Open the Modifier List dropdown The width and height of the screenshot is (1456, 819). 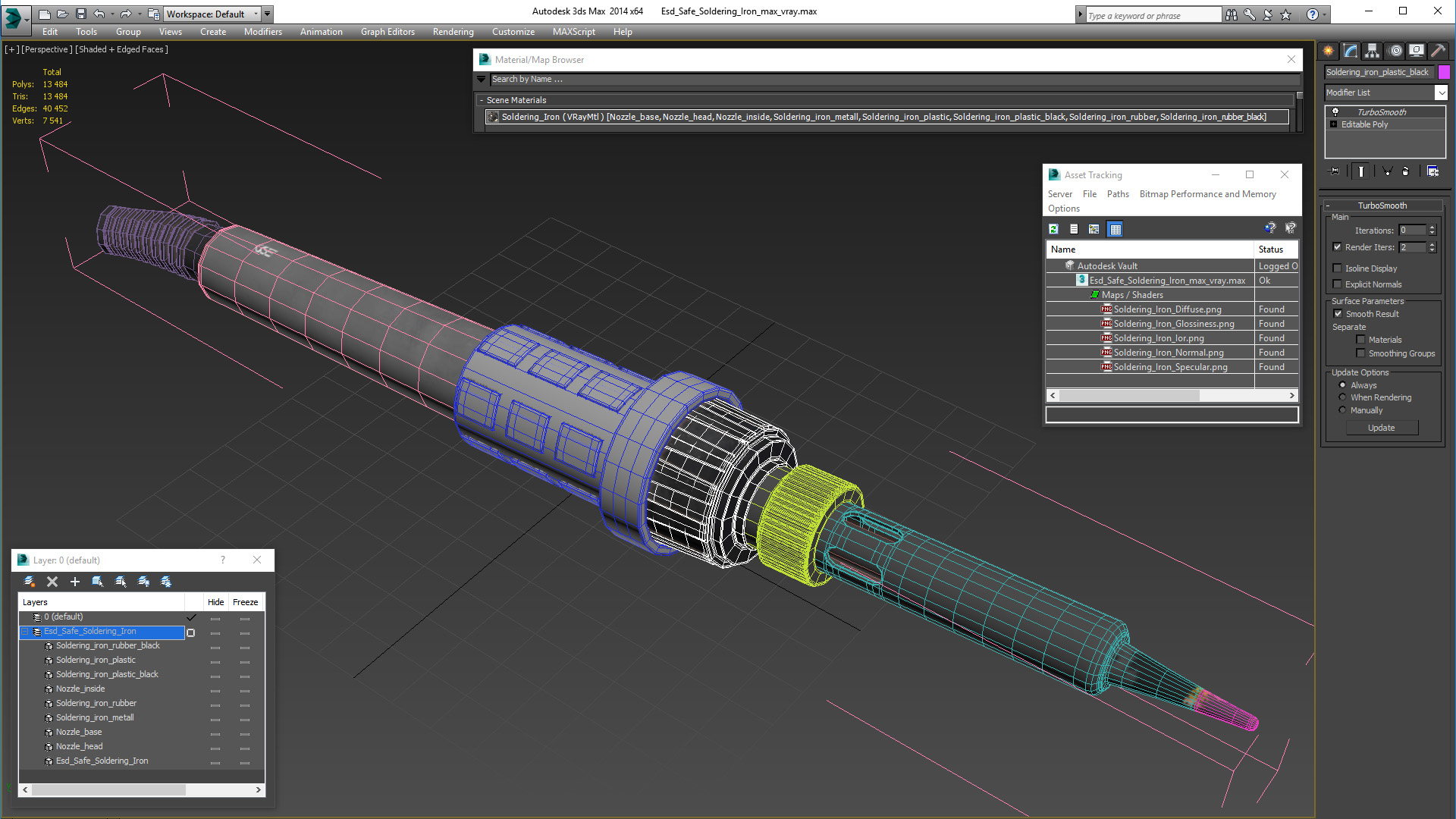coord(1441,93)
